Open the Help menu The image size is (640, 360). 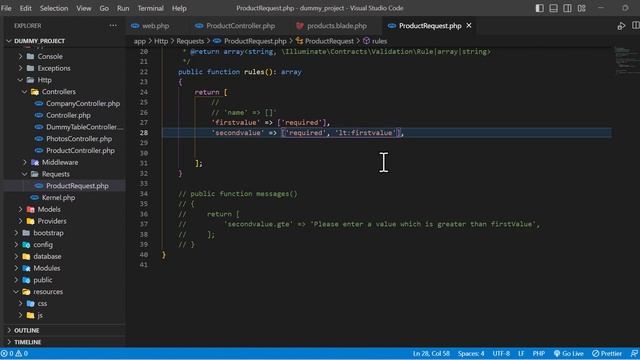pos(179,8)
